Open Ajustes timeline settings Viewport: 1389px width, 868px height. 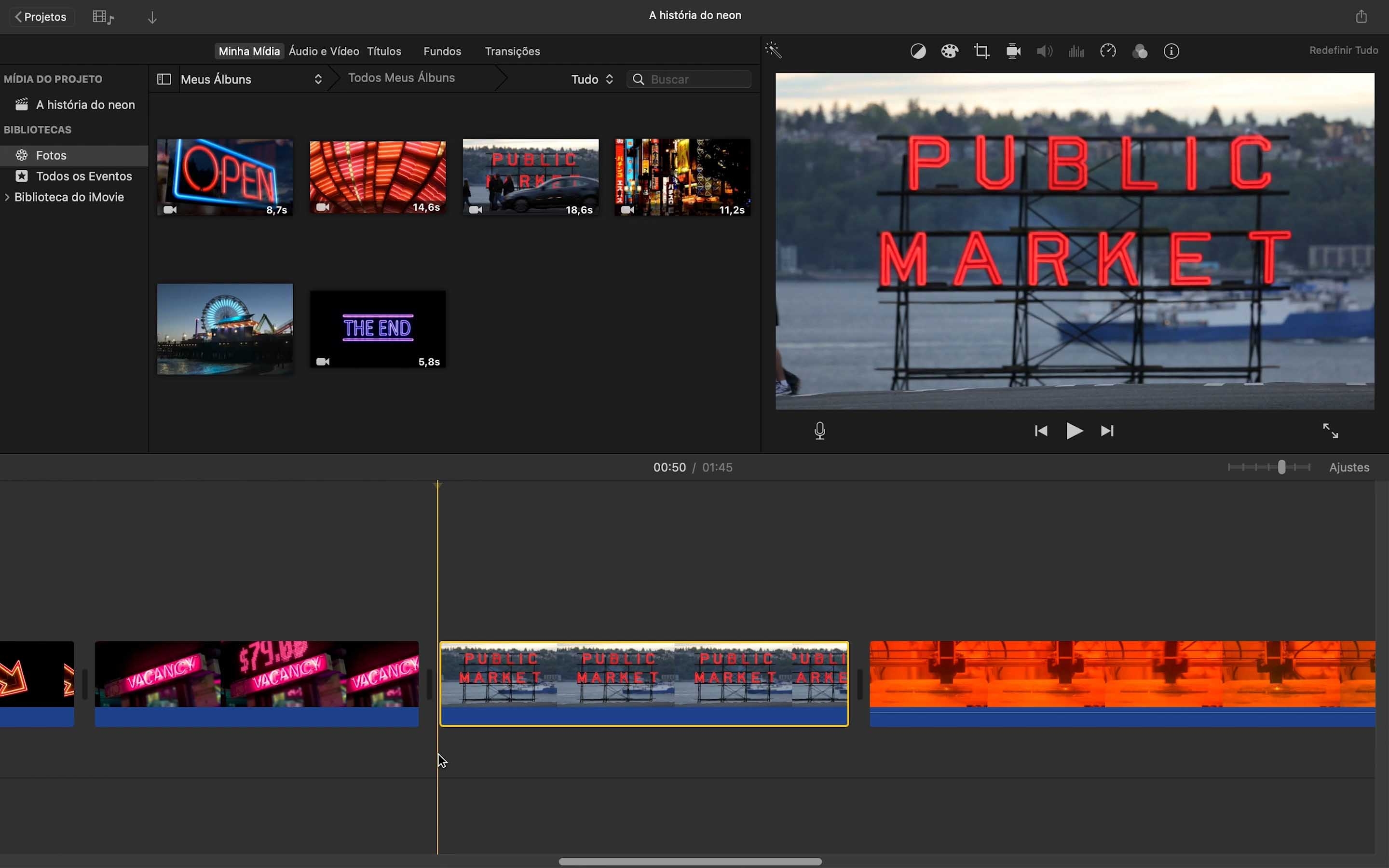(x=1349, y=467)
